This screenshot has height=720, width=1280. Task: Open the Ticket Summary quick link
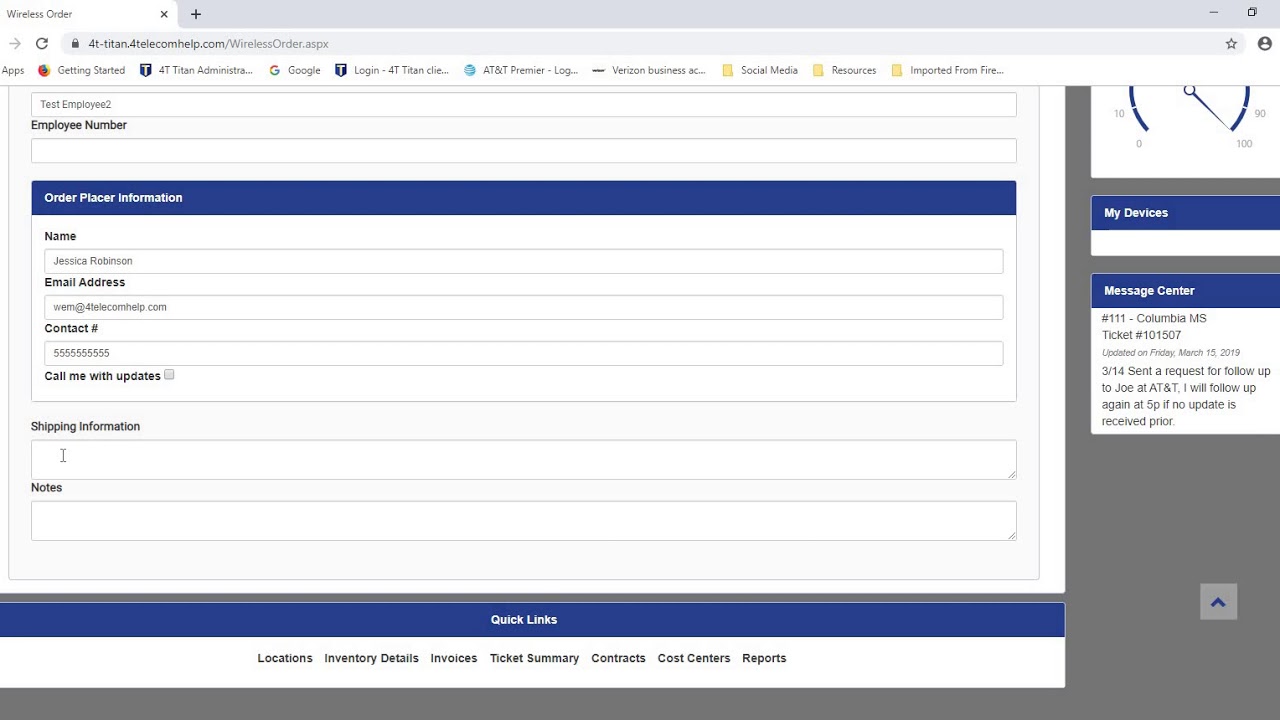click(534, 658)
